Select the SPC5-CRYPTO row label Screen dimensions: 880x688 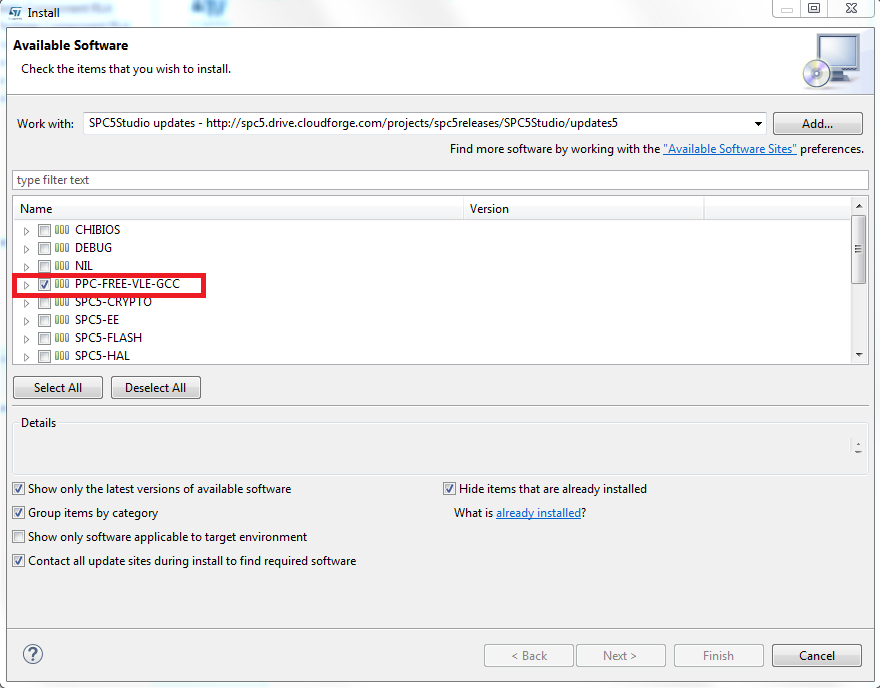pyautogui.click(x=113, y=302)
